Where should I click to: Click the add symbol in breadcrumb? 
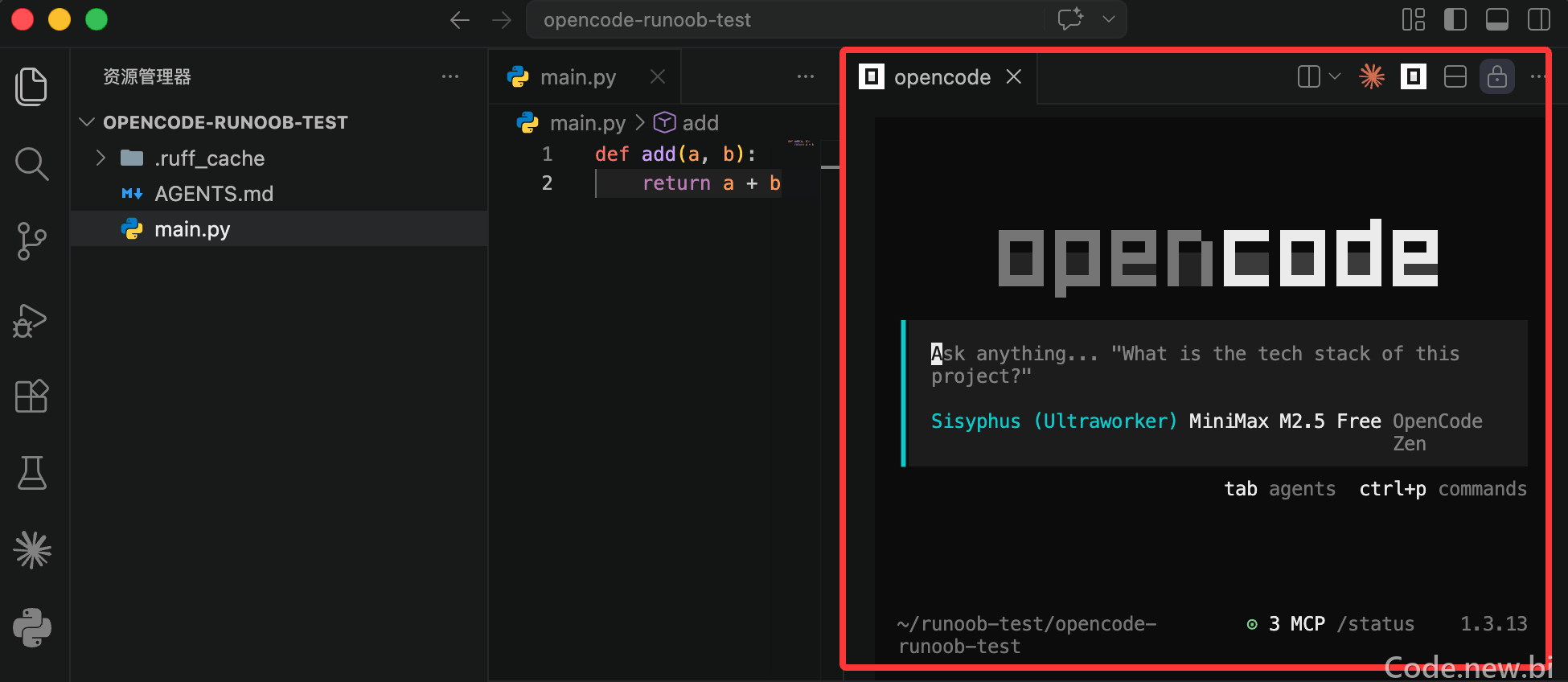coord(686,122)
